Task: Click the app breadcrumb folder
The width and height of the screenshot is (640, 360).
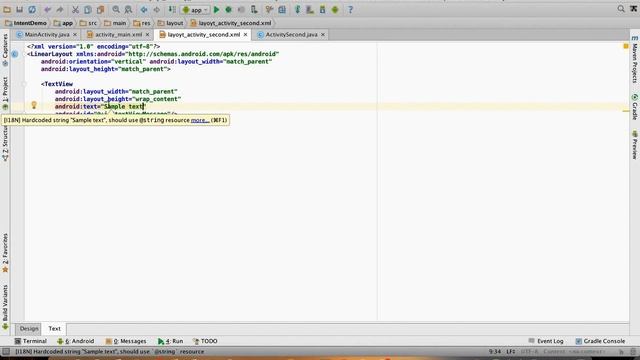Action: click(x=63, y=23)
